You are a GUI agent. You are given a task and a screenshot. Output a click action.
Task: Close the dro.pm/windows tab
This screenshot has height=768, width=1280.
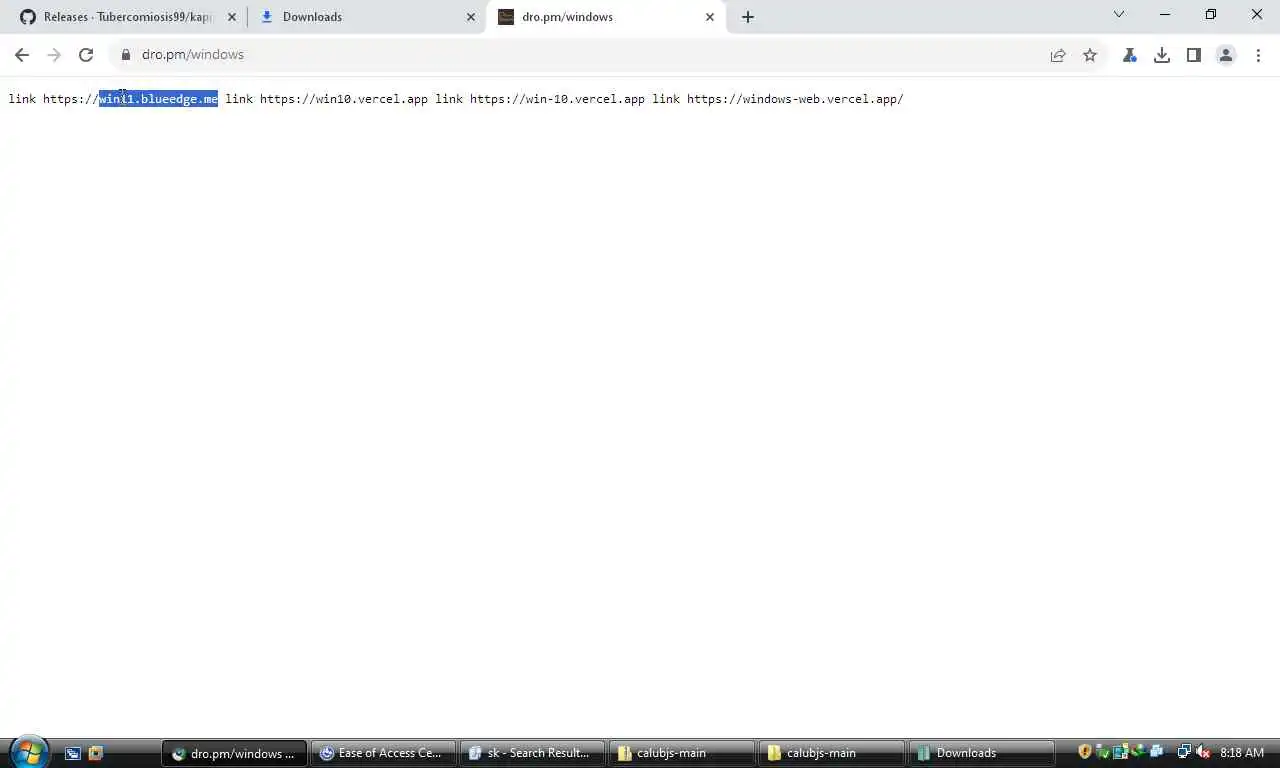710,17
